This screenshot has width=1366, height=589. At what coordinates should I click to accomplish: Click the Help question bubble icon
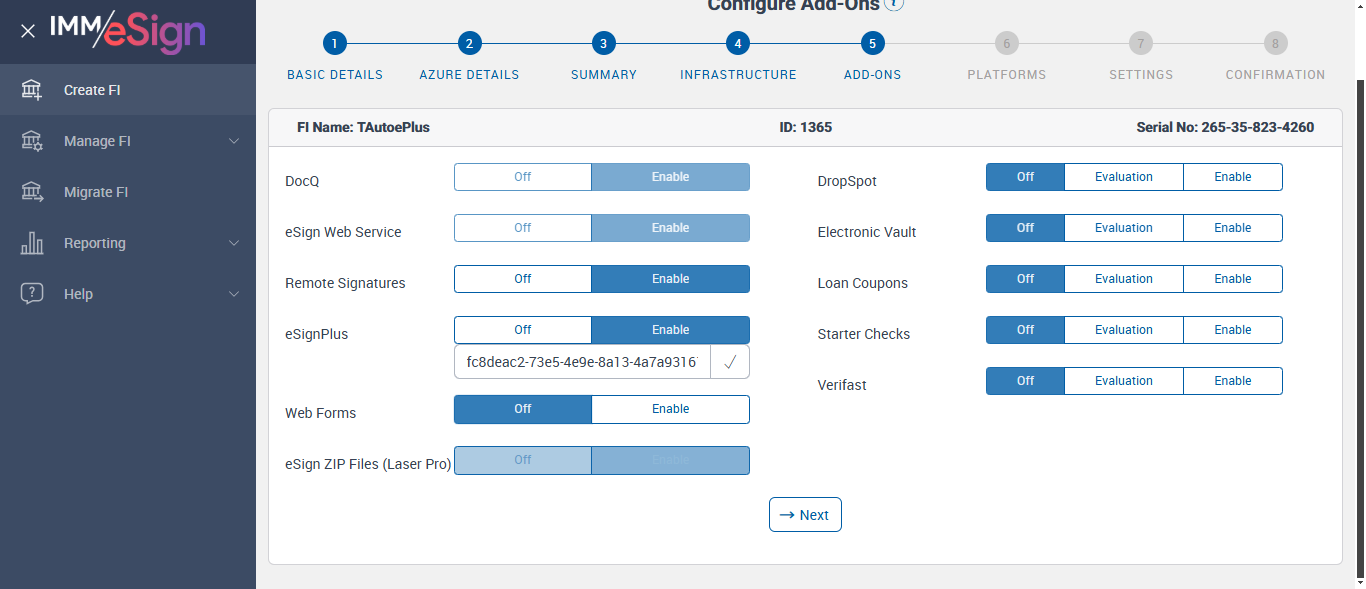[x=32, y=294]
